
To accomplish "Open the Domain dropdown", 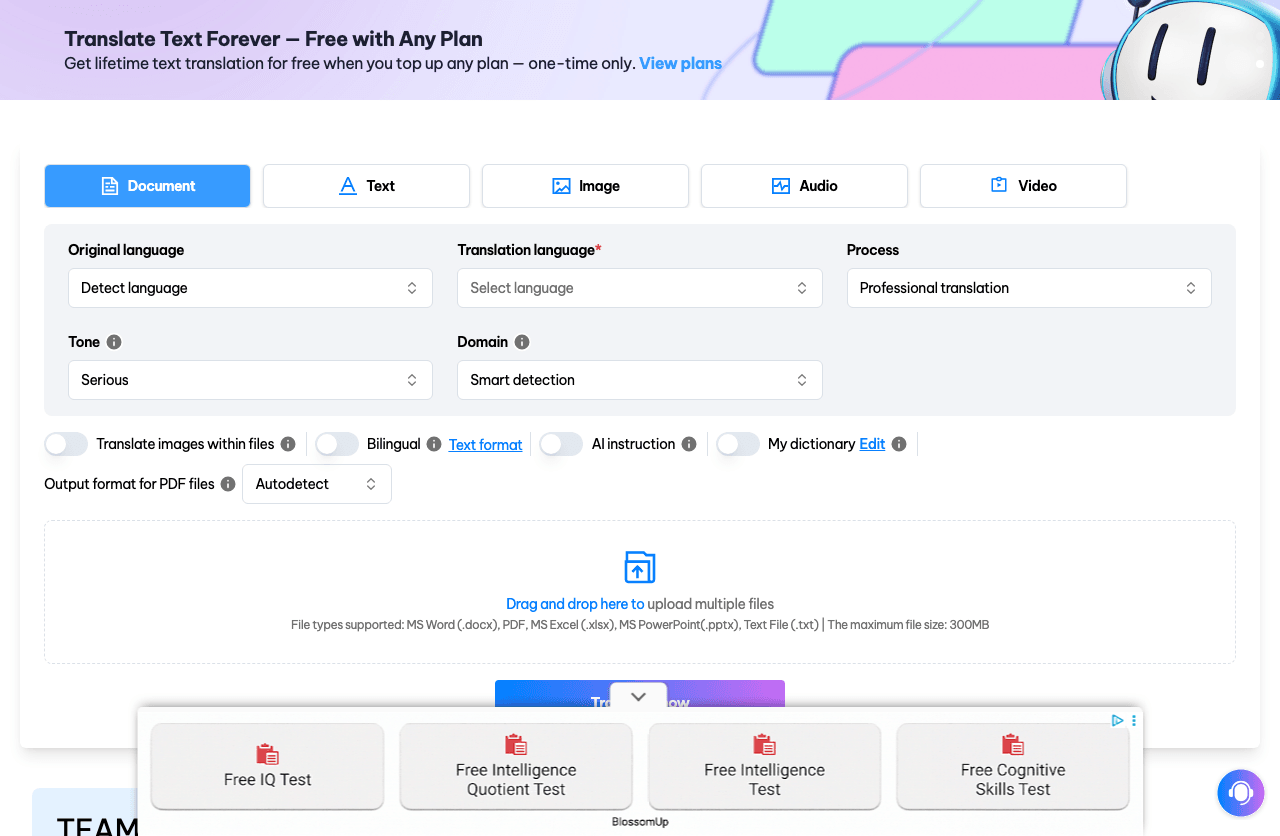I will (x=640, y=380).
